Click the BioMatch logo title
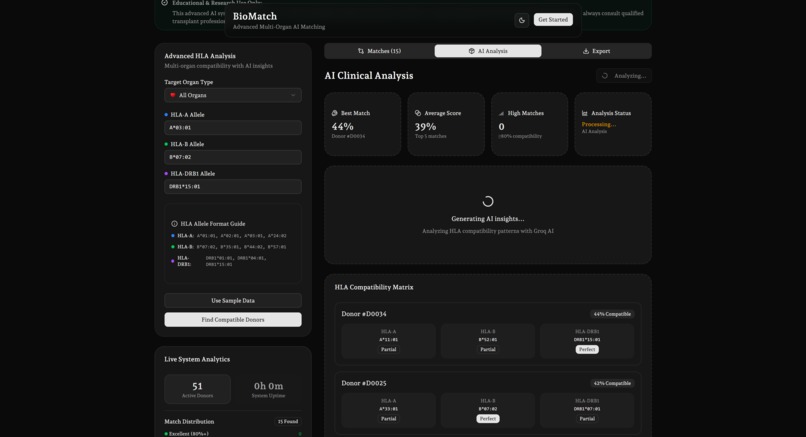 (x=255, y=16)
